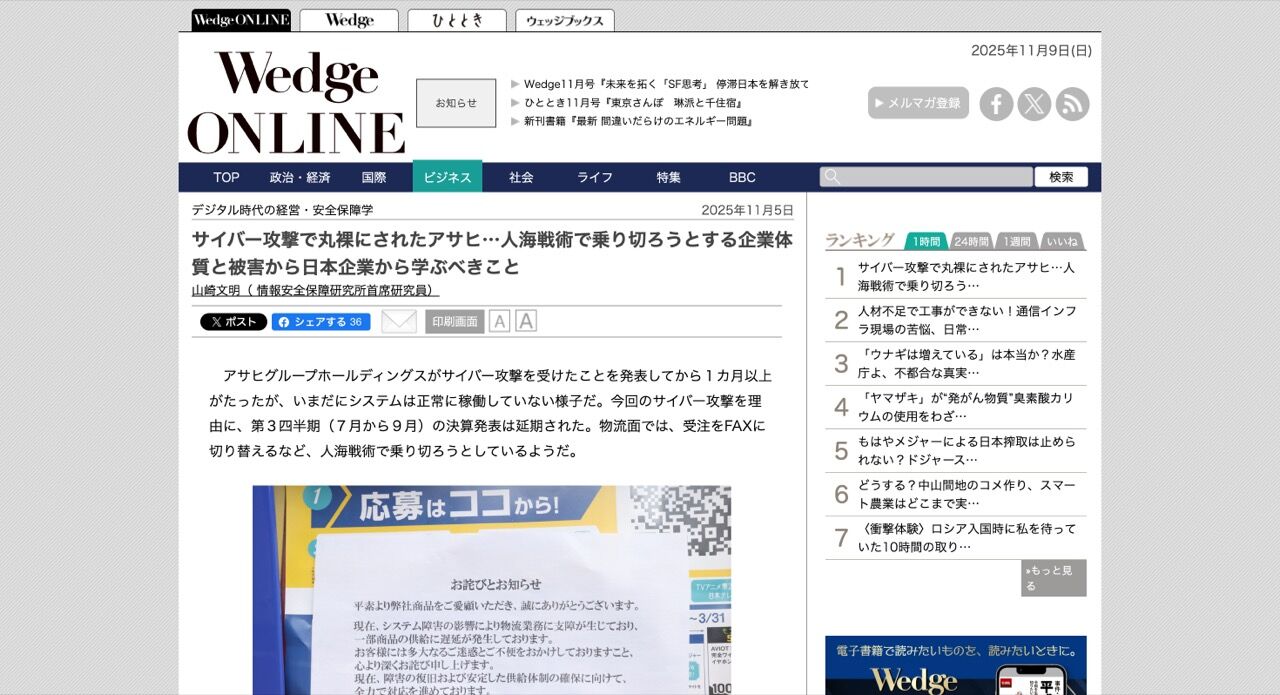Viewport: 1280px width, 695px height.
Task: Click the Wedge ONLINE main logo
Action: [296, 103]
